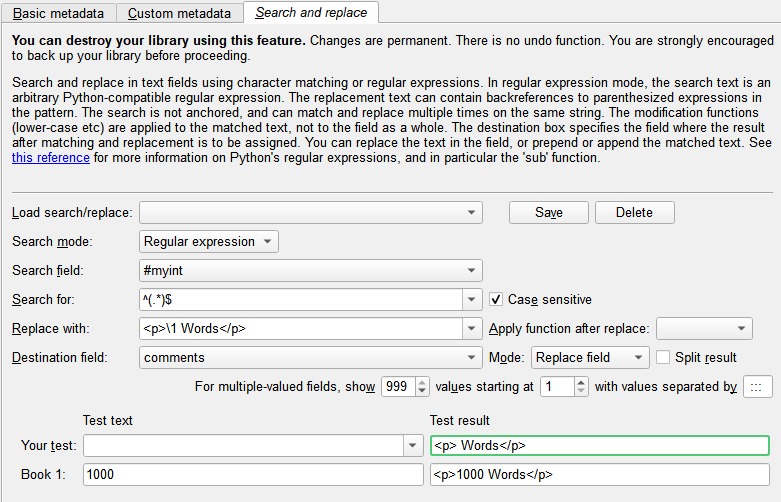
Task: Click the Replace with text field
Action: click(x=301, y=328)
